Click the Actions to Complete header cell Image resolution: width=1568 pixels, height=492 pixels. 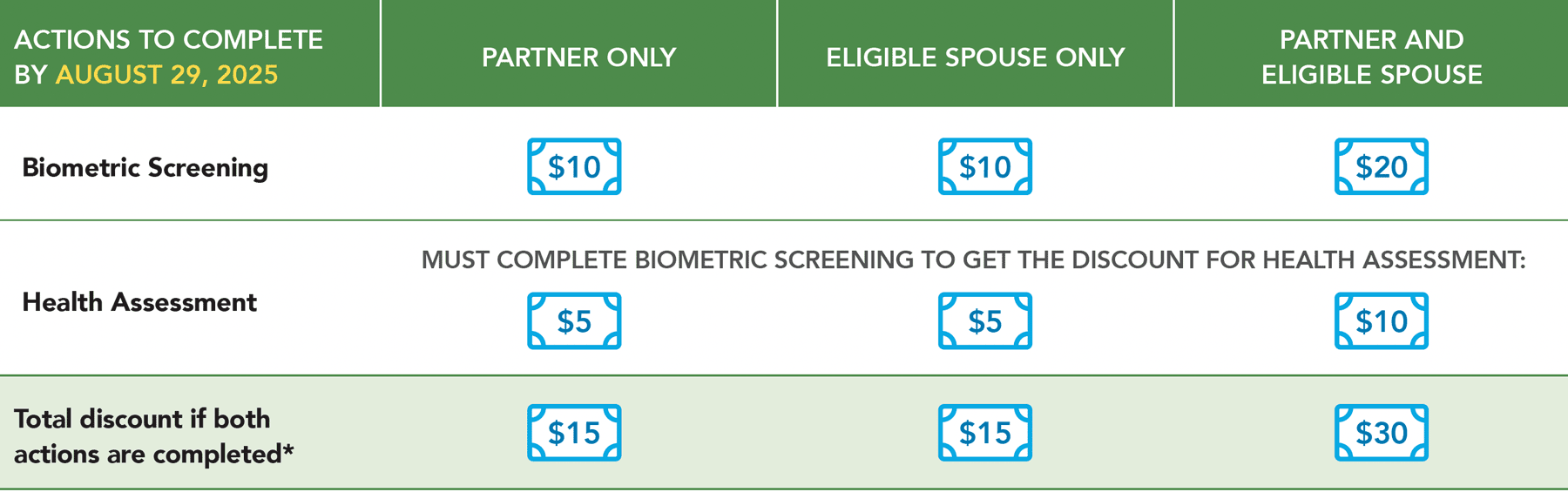(x=168, y=40)
